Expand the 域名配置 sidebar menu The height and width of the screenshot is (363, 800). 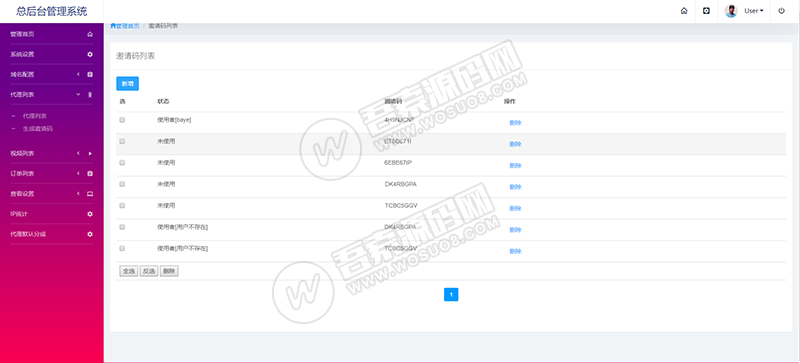[x=52, y=75]
